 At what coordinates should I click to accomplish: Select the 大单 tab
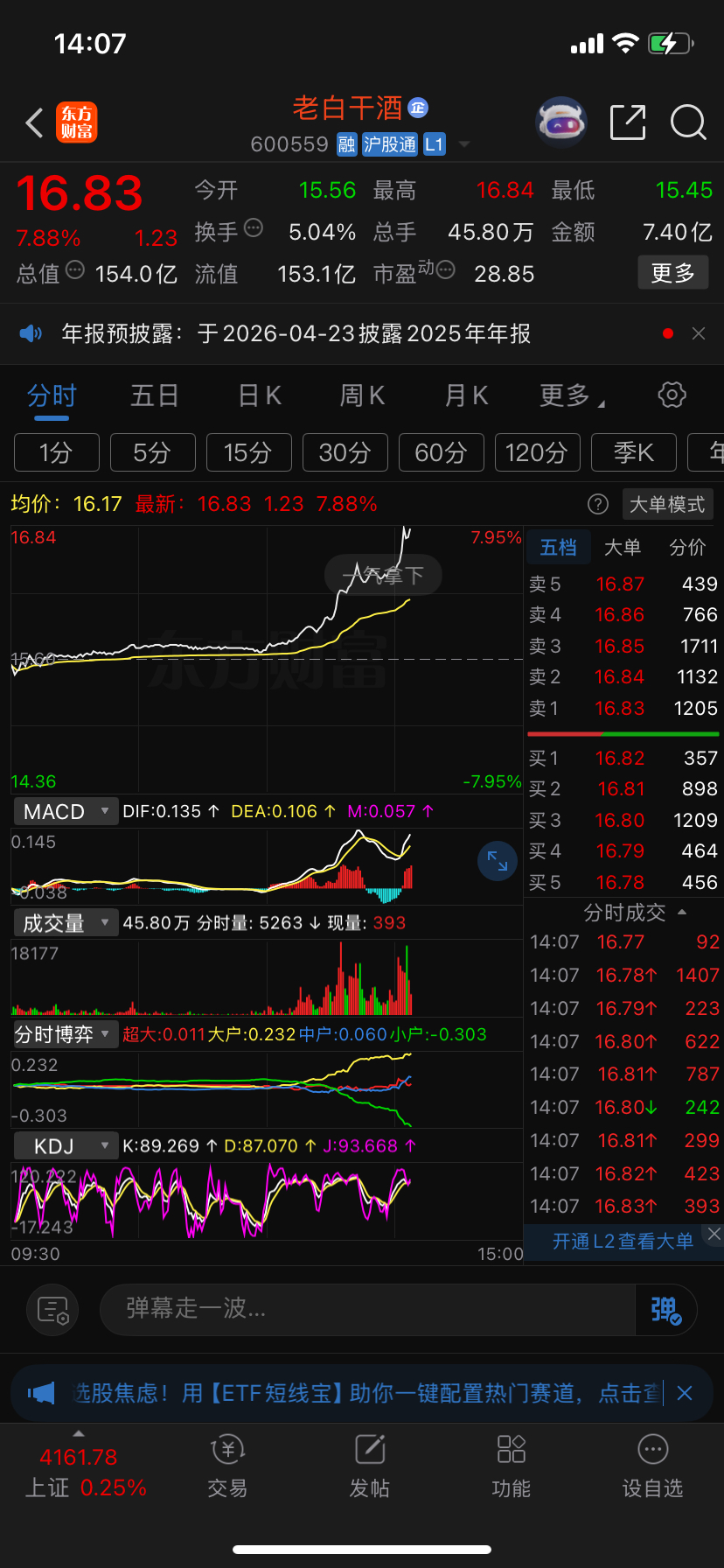tap(623, 548)
